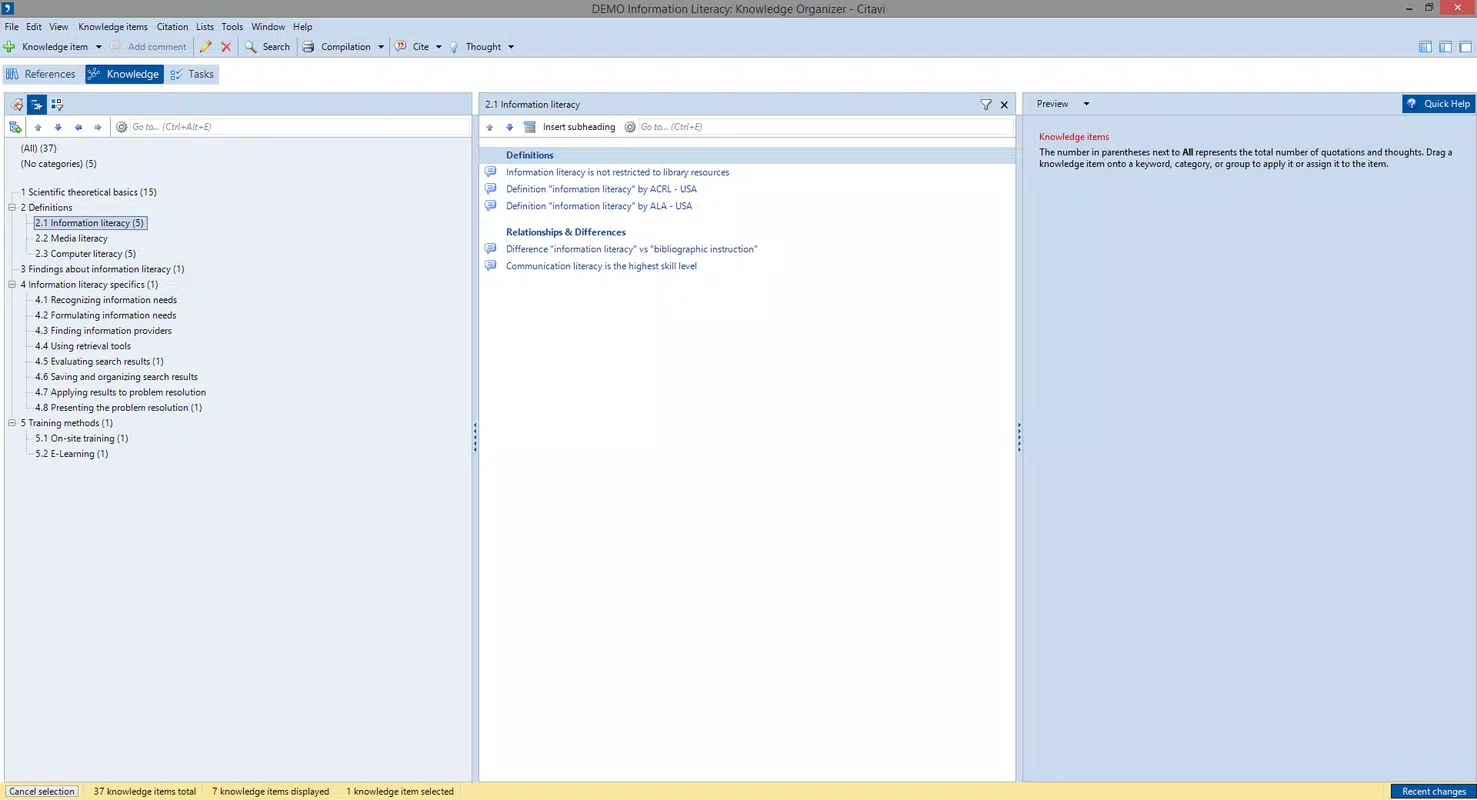1477x800 pixels.
Task: Click the Insert subheading button
Action: pos(570,127)
